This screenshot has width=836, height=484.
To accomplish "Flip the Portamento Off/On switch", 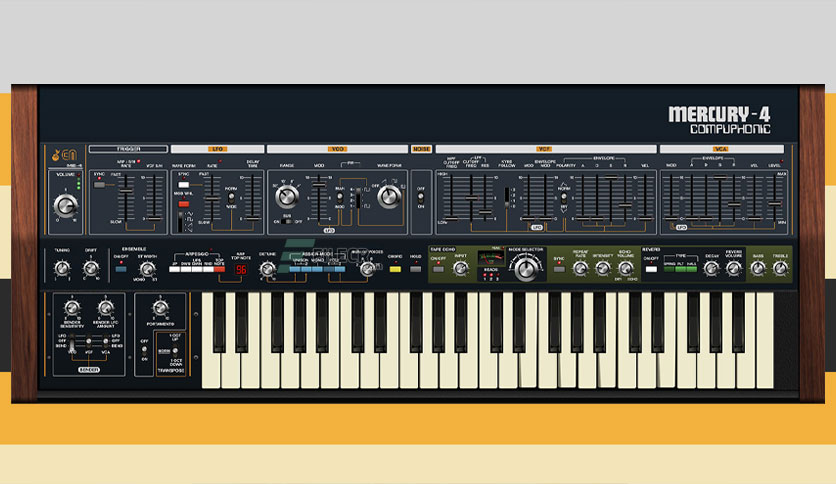I will (x=144, y=350).
